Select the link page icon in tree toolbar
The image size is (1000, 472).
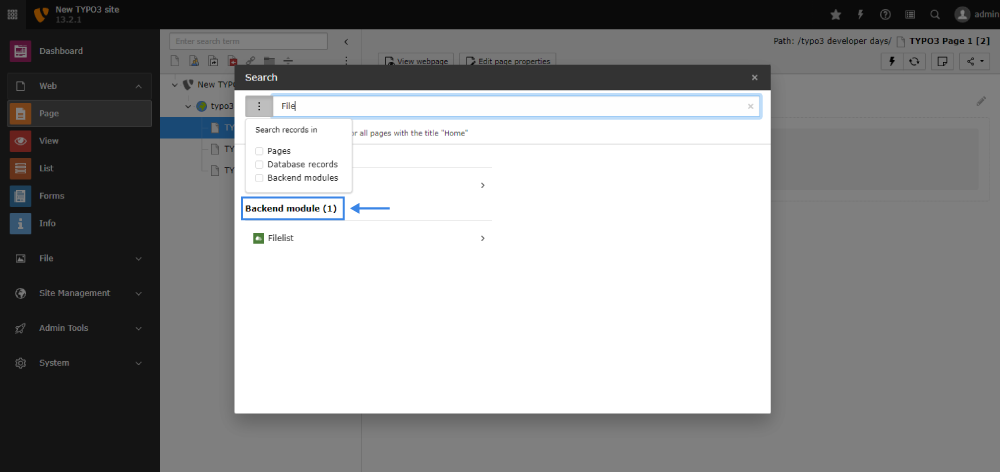click(251, 61)
